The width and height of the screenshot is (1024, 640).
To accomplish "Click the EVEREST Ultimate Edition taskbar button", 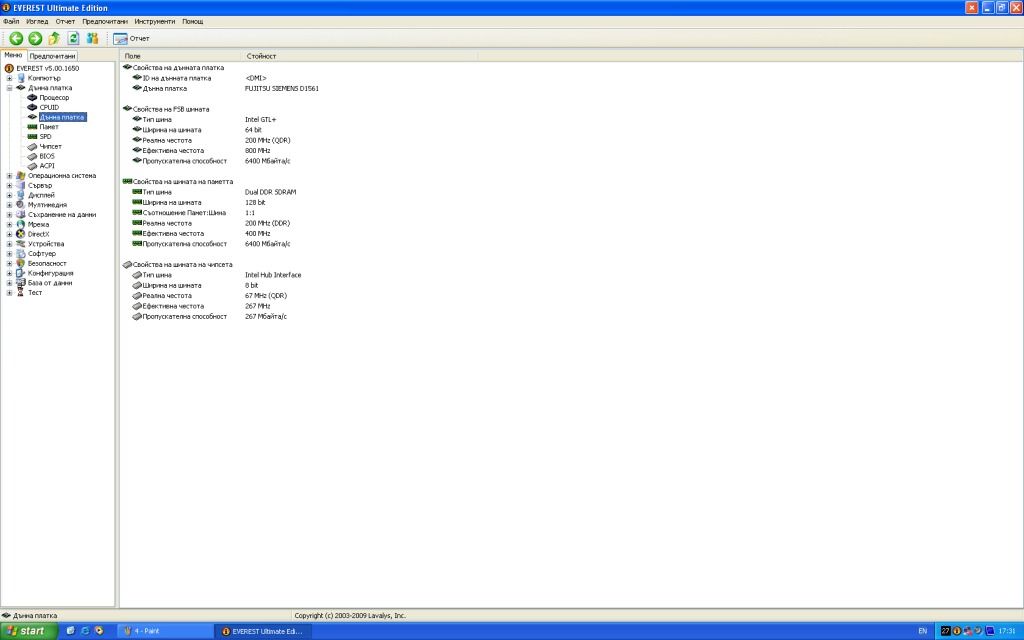I will click(x=263, y=632).
